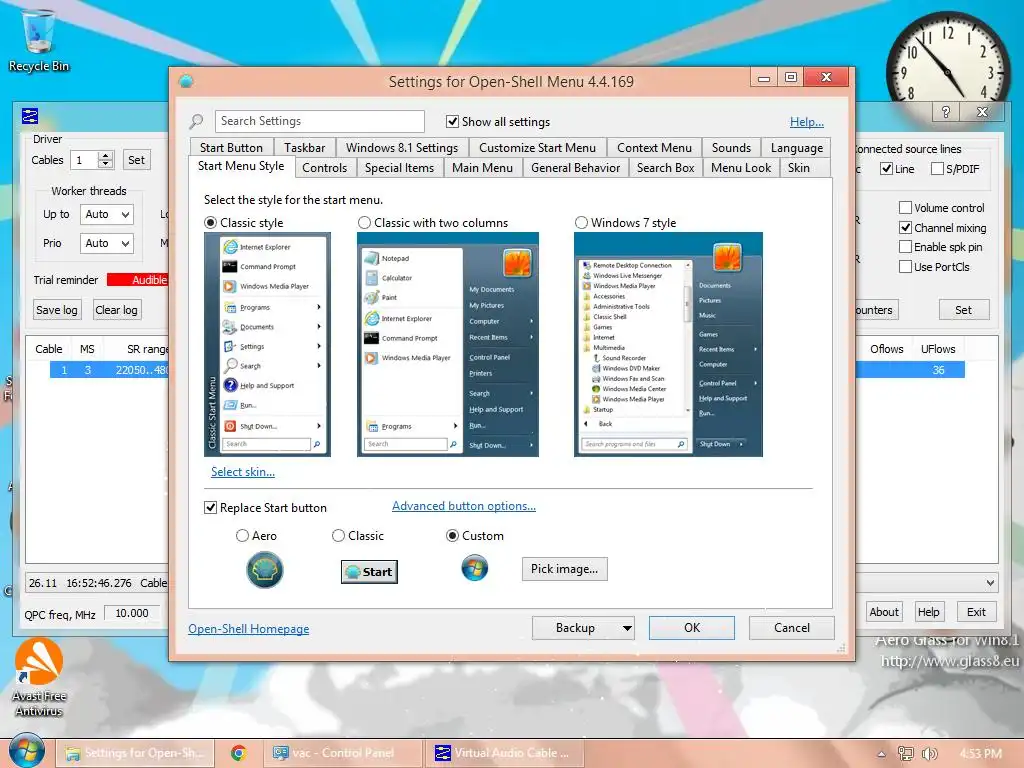The height and width of the screenshot is (768, 1024).
Task: Open the Start Button tab
Action: click(231, 148)
